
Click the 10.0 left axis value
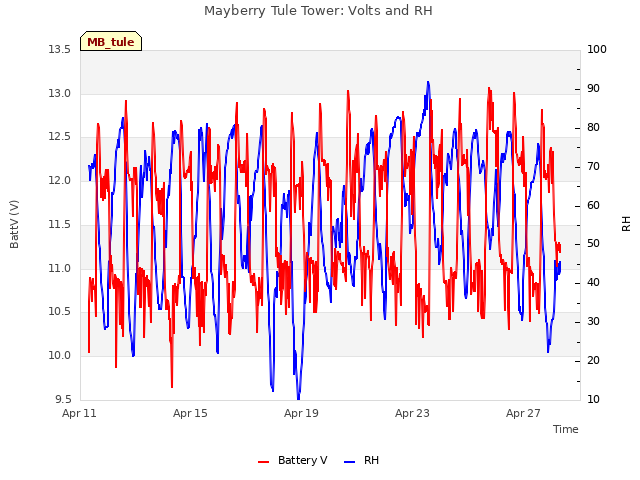pyautogui.click(x=60, y=355)
